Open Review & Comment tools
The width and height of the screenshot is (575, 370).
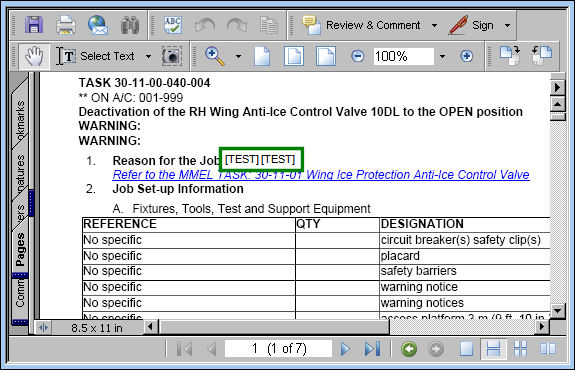(361, 25)
